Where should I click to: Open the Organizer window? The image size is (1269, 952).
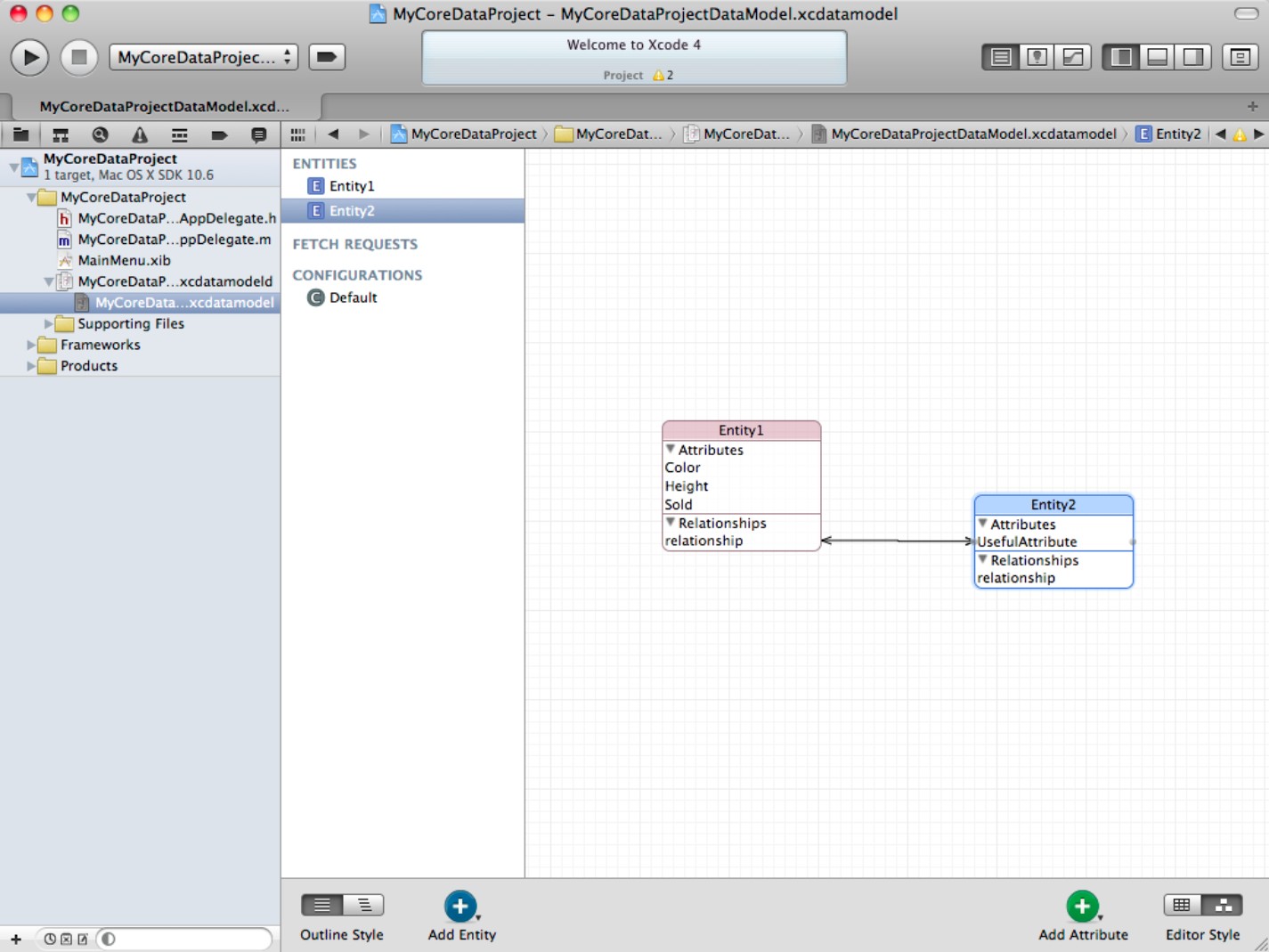coord(1240,57)
